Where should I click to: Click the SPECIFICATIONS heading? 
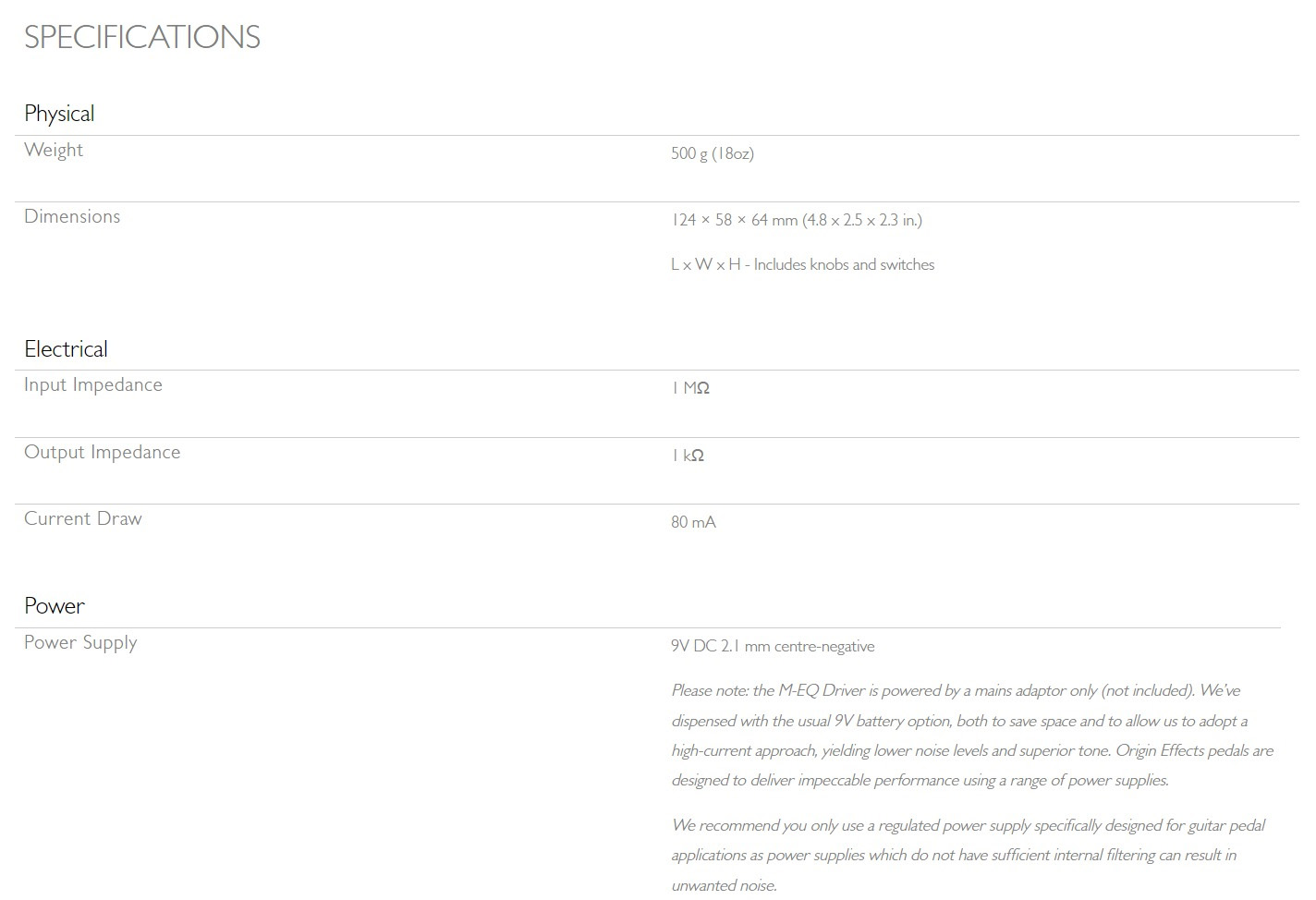click(142, 37)
